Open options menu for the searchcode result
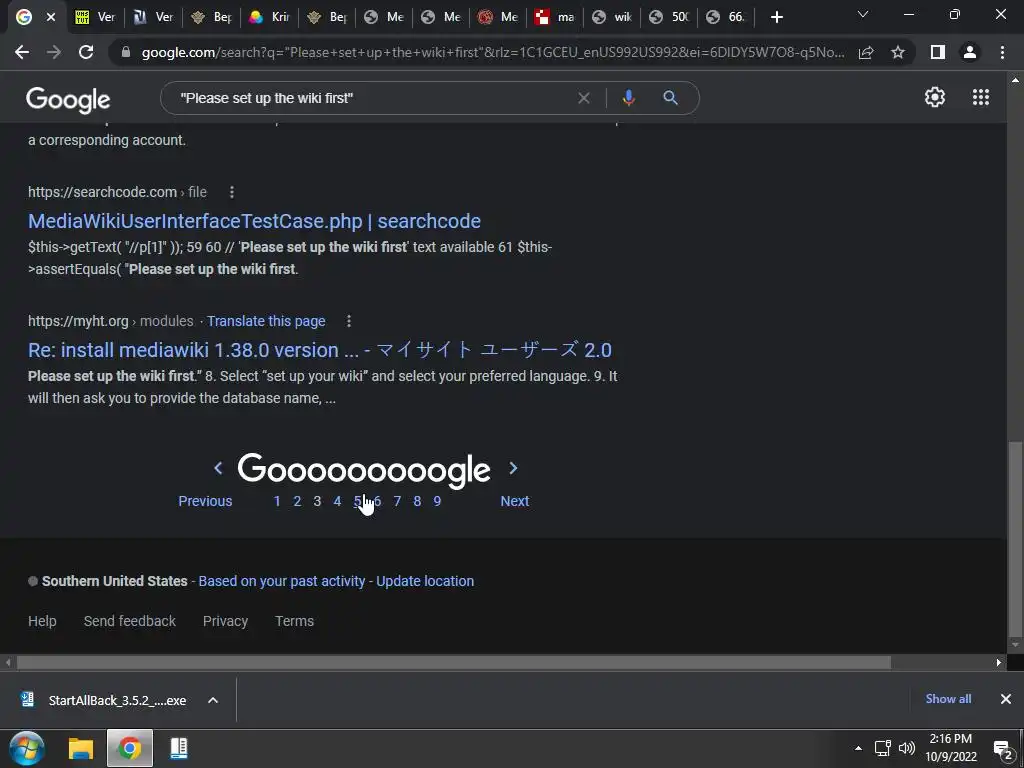The image size is (1024, 768). [232, 192]
